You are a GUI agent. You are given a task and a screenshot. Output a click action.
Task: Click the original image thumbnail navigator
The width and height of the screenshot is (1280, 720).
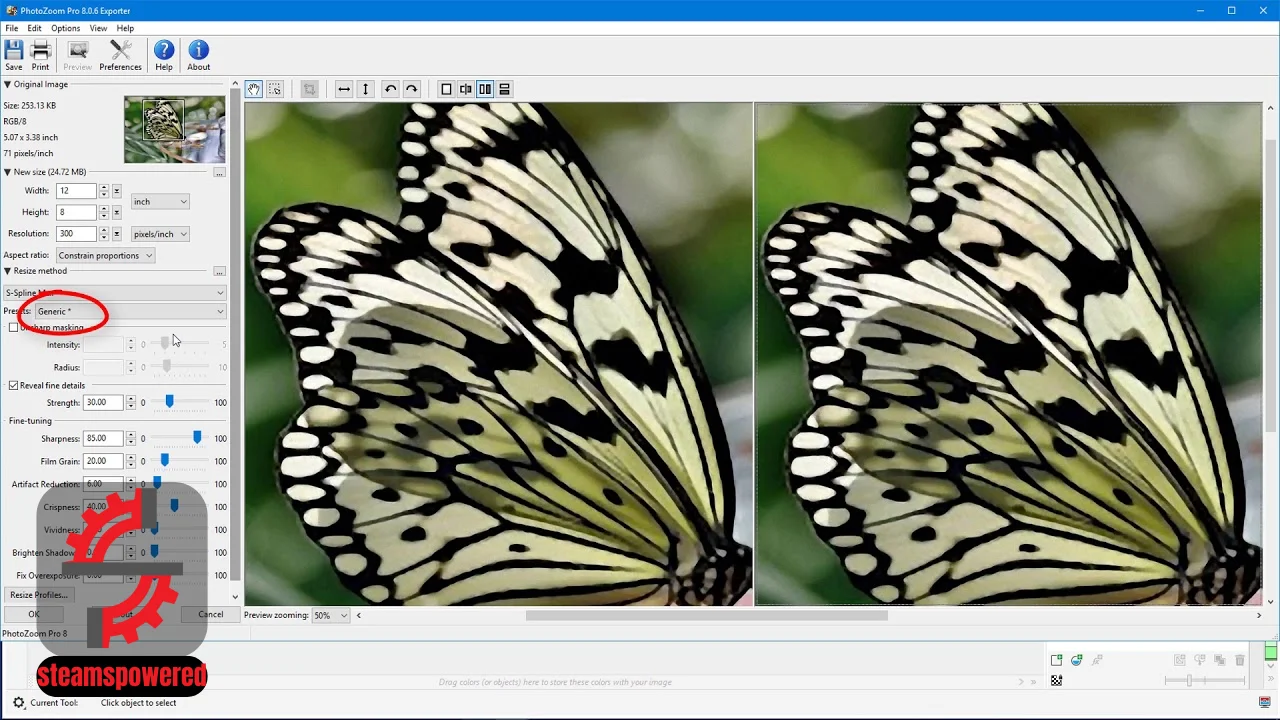point(174,129)
